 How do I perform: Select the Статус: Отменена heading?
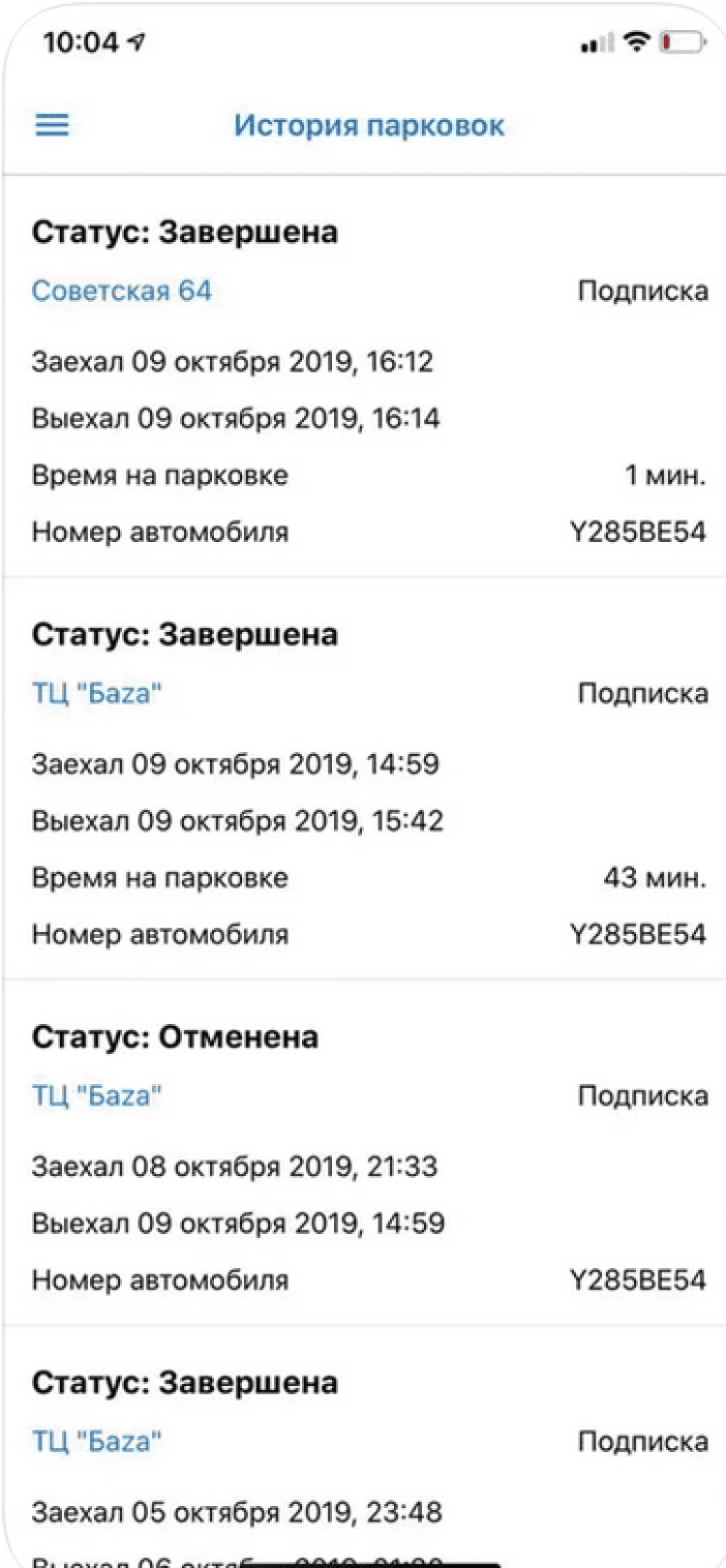[x=175, y=1037]
